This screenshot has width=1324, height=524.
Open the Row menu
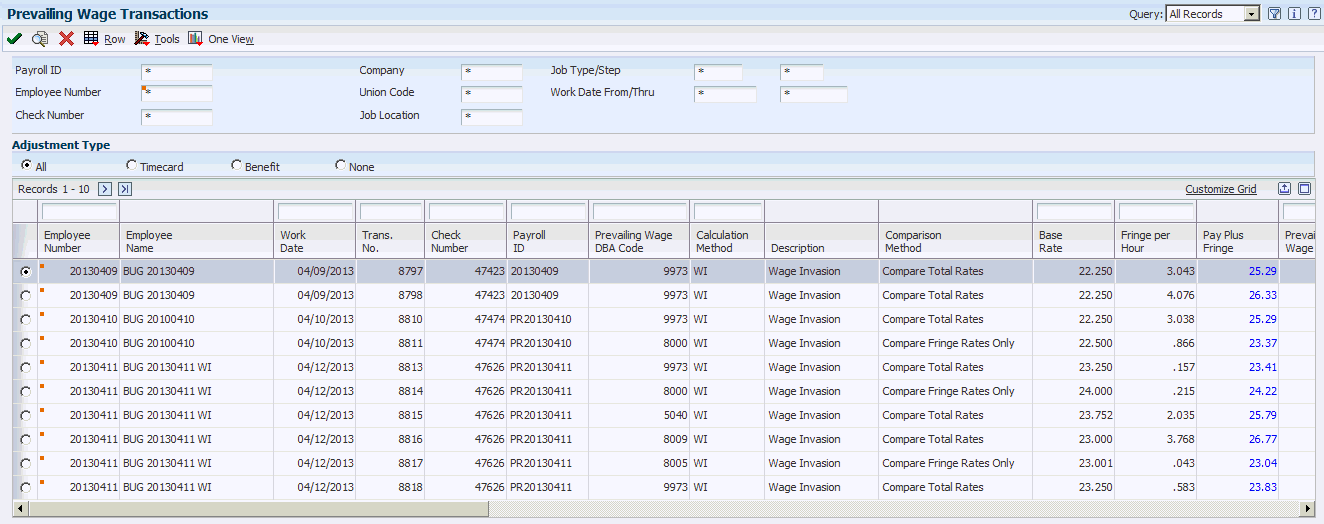pos(104,39)
